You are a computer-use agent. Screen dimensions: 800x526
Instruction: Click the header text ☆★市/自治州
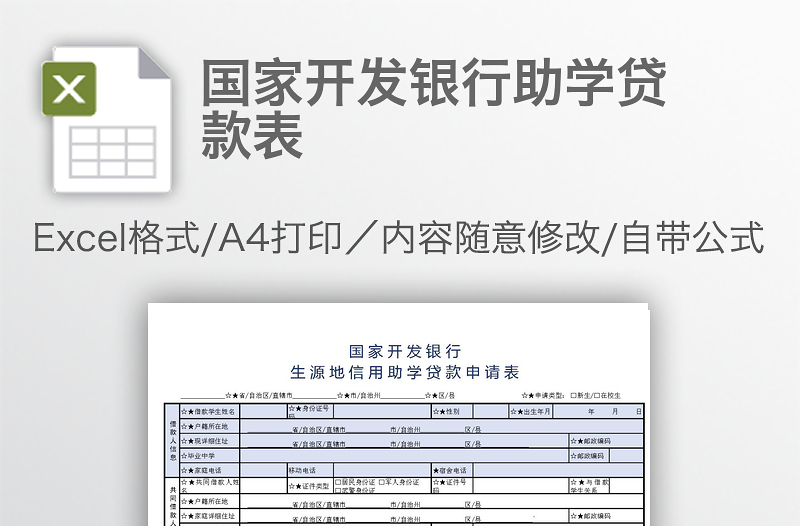(x=358, y=395)
